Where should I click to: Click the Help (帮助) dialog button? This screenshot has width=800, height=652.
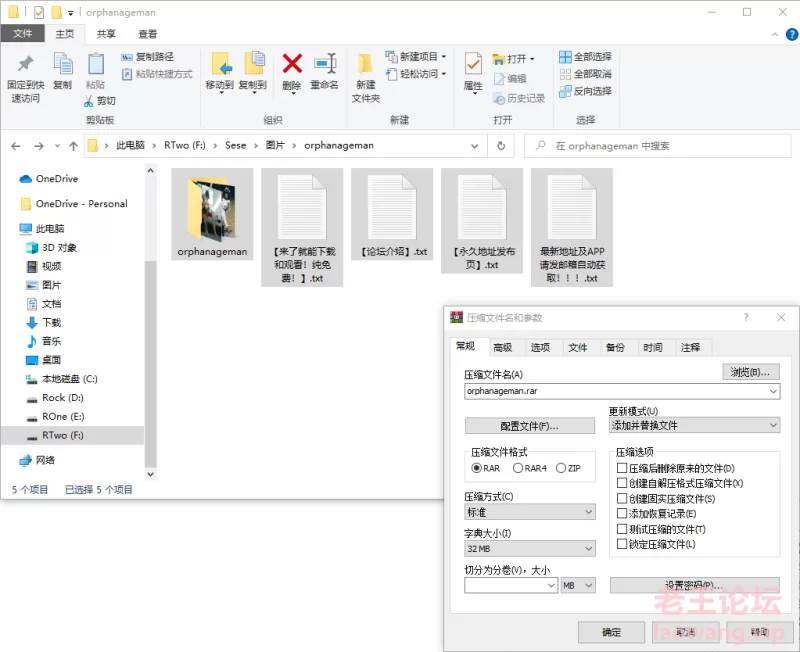point(760,632)
